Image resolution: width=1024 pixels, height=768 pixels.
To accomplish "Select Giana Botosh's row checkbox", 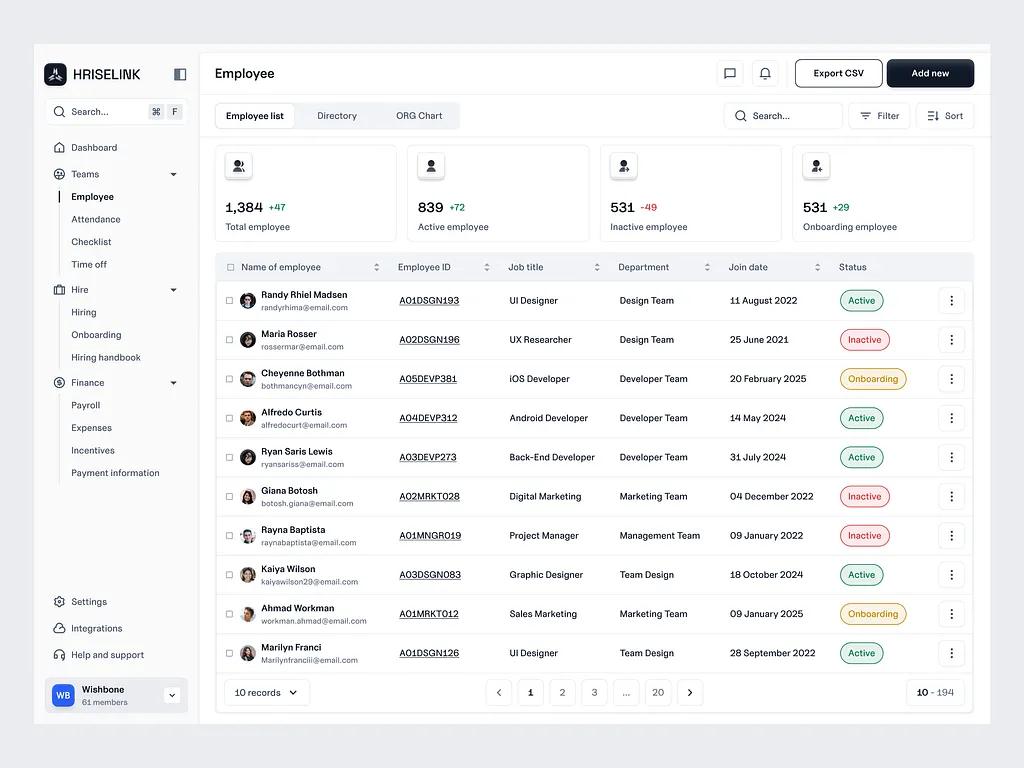I will [x=228, y=496].
